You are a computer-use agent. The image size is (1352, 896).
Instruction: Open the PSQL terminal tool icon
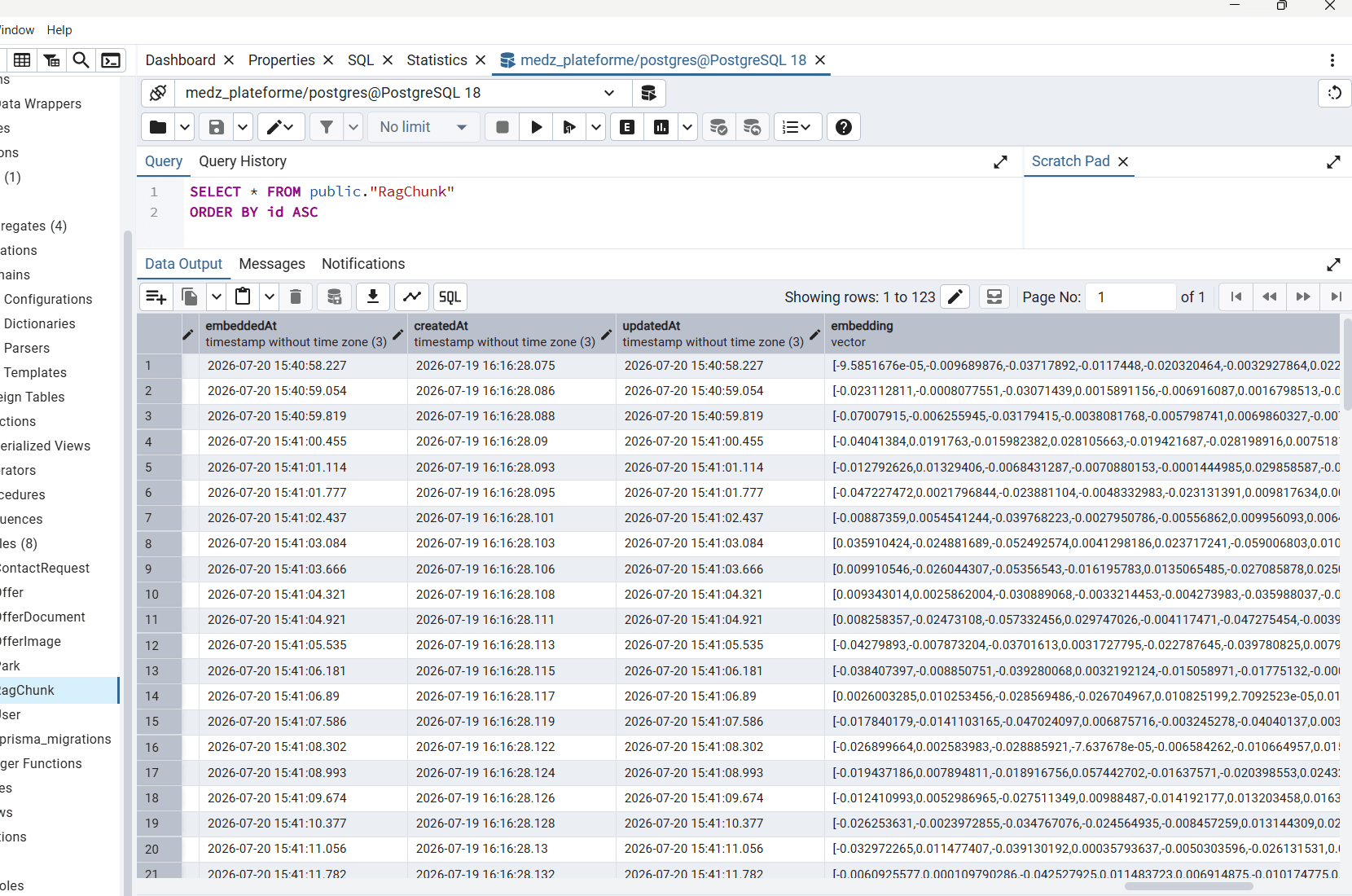point(111,60)
